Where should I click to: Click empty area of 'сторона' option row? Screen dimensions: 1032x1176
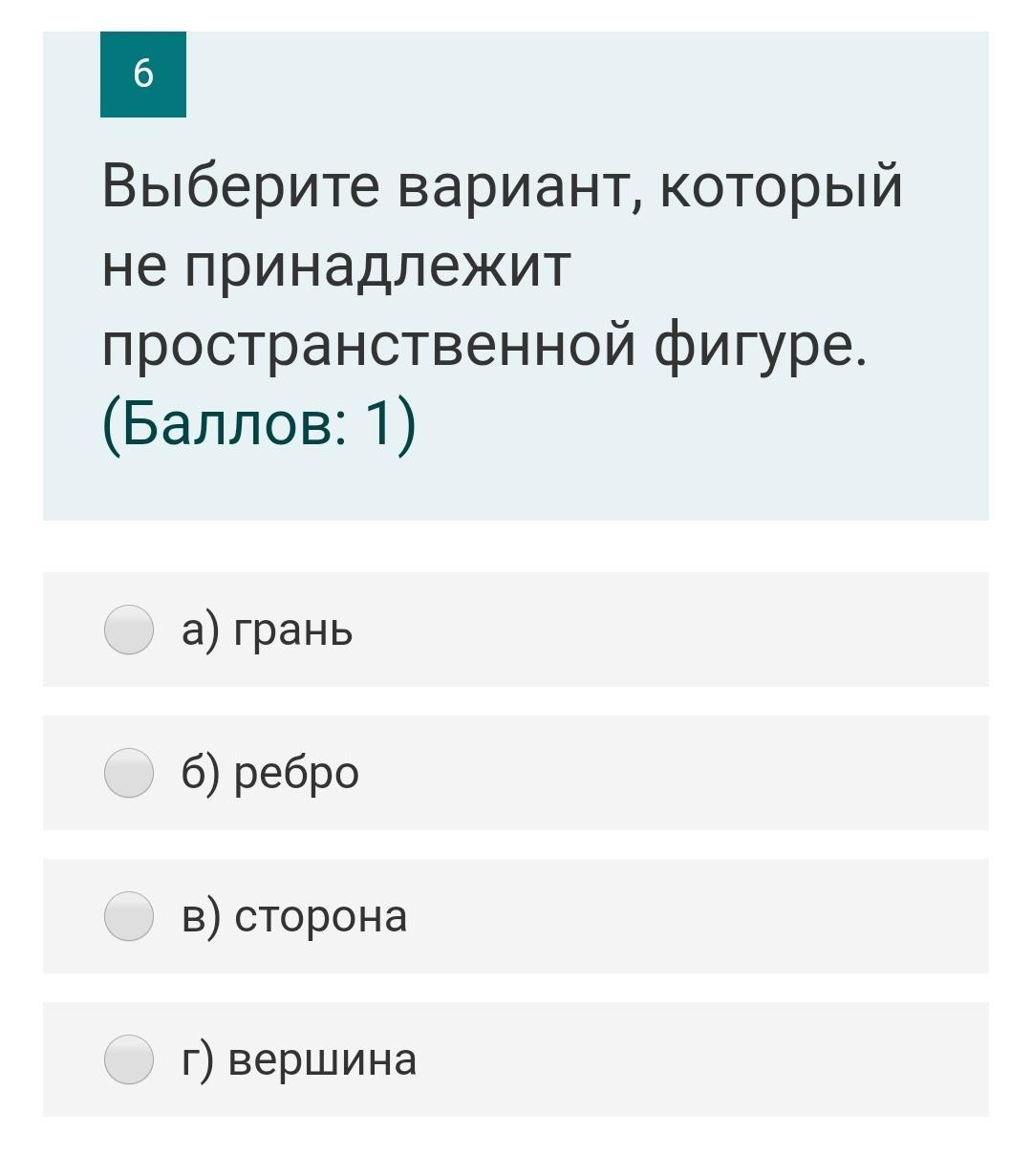[x=669, y=916]
